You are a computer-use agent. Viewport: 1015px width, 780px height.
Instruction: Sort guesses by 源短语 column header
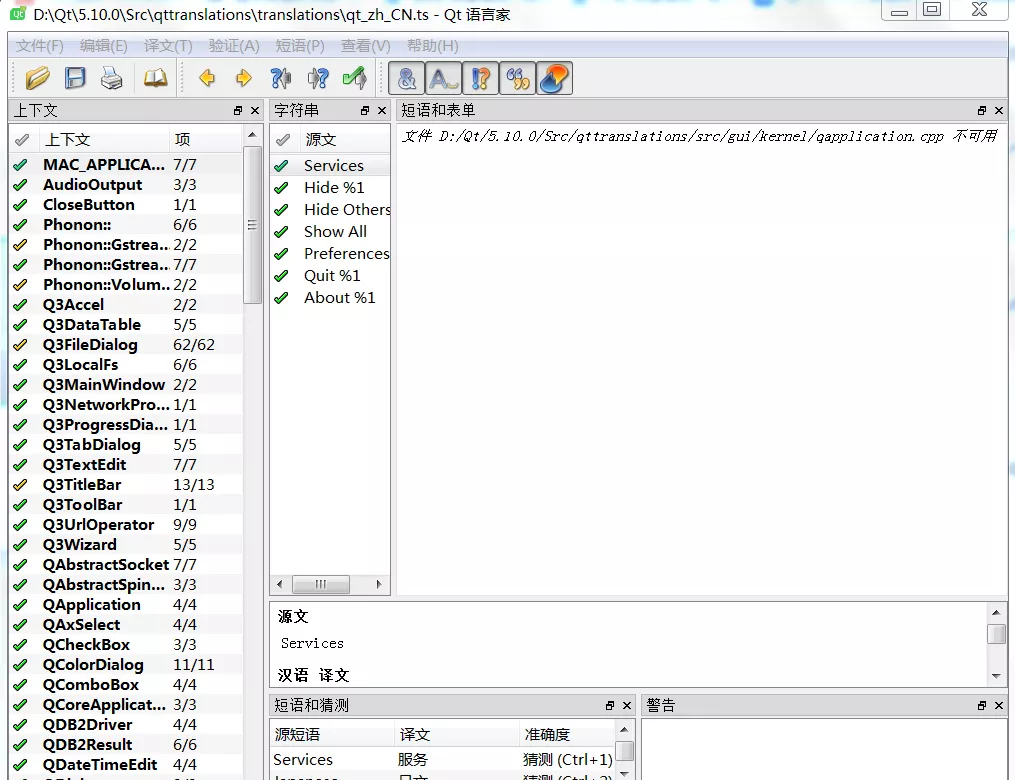point(332,735)
